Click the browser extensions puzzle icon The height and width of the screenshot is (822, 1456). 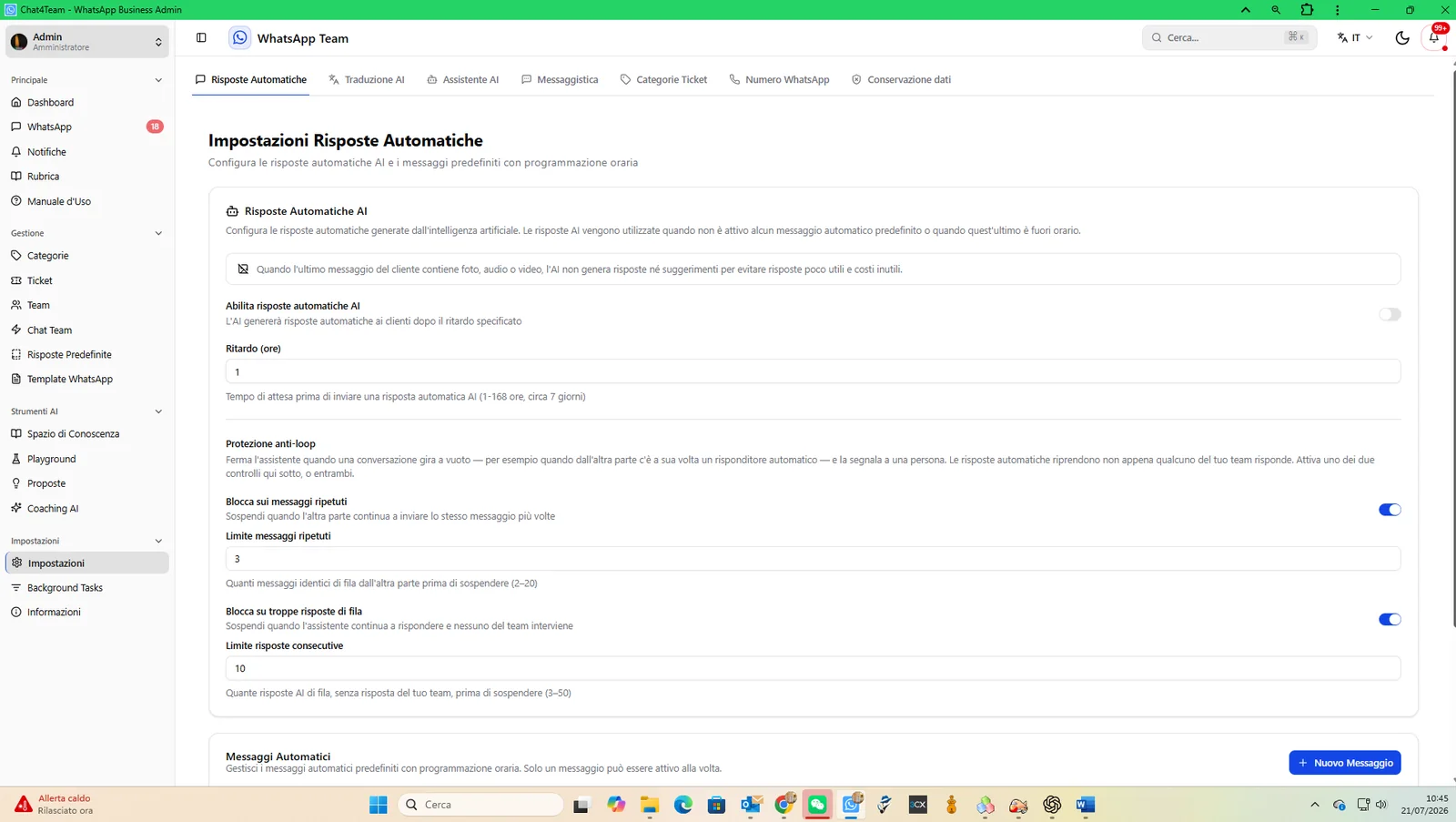click(x=1307, y=10)
